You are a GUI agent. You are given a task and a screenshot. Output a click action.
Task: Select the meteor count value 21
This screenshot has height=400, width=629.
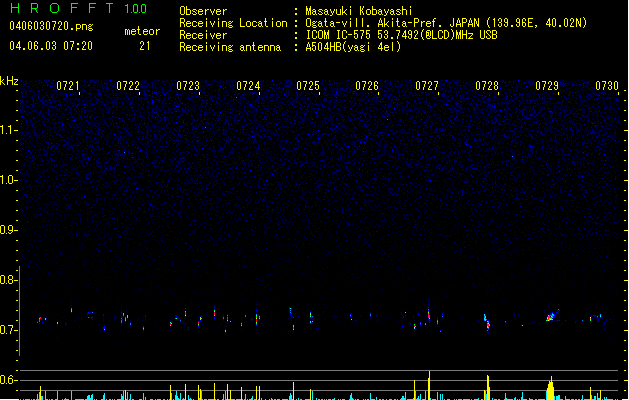point(145,46)
